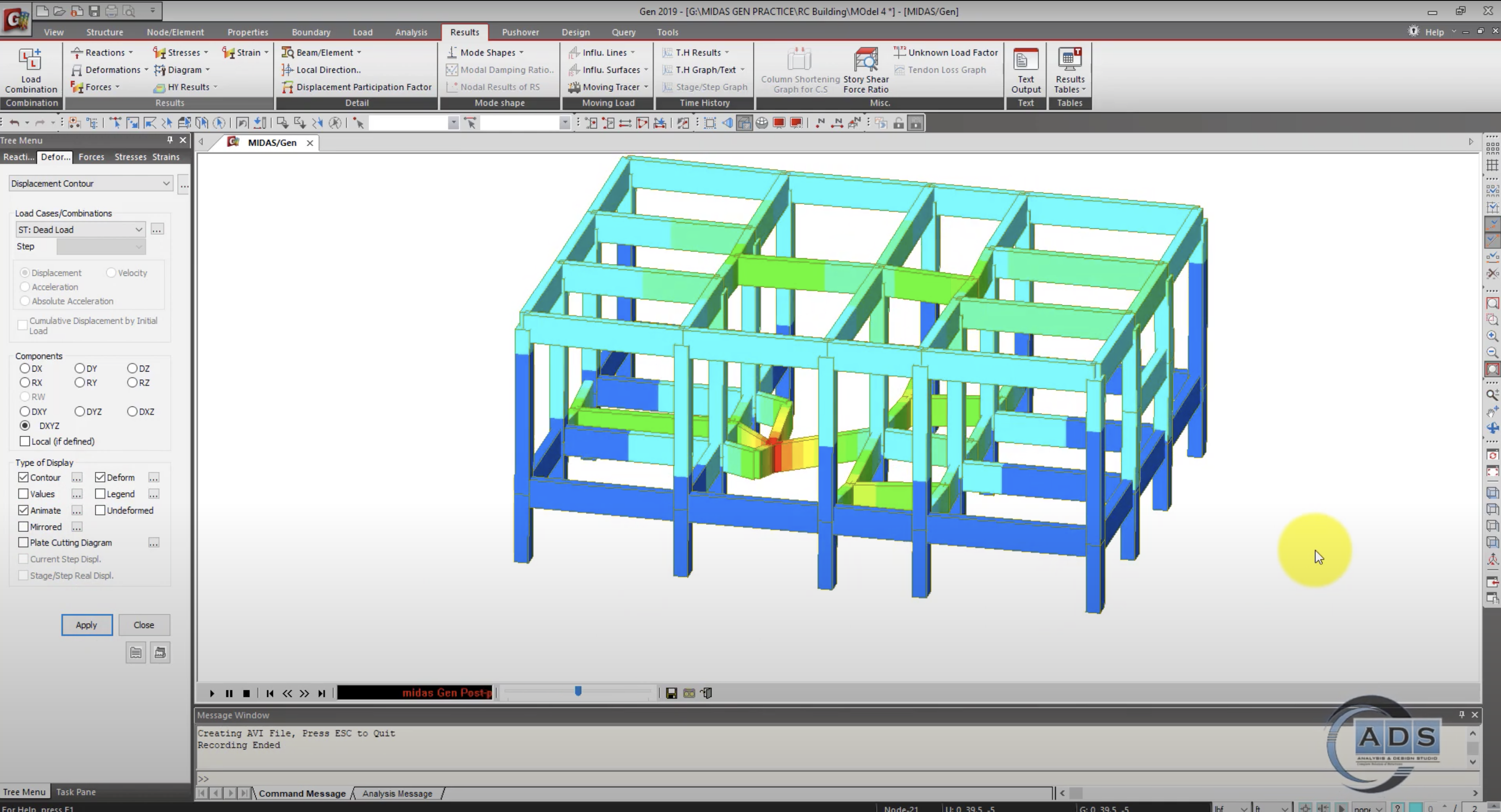Open the Displacement Contour dropdown
1501x812 pixels.
[x=166, y=183]
